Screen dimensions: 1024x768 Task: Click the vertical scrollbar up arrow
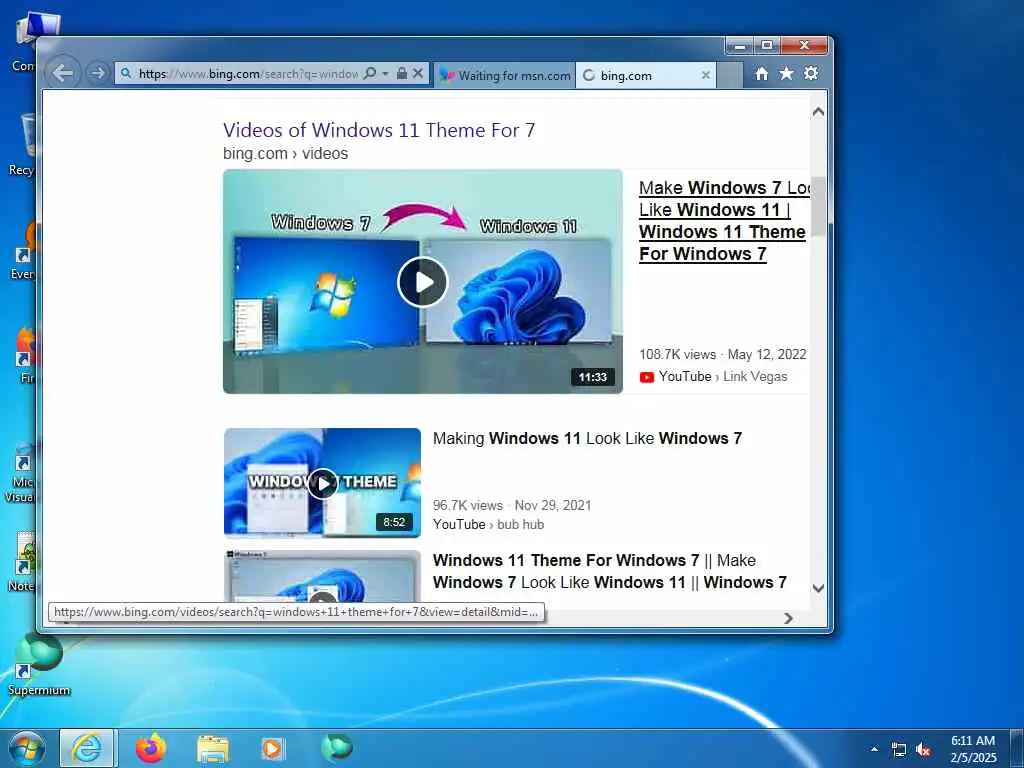click(818, 112)
